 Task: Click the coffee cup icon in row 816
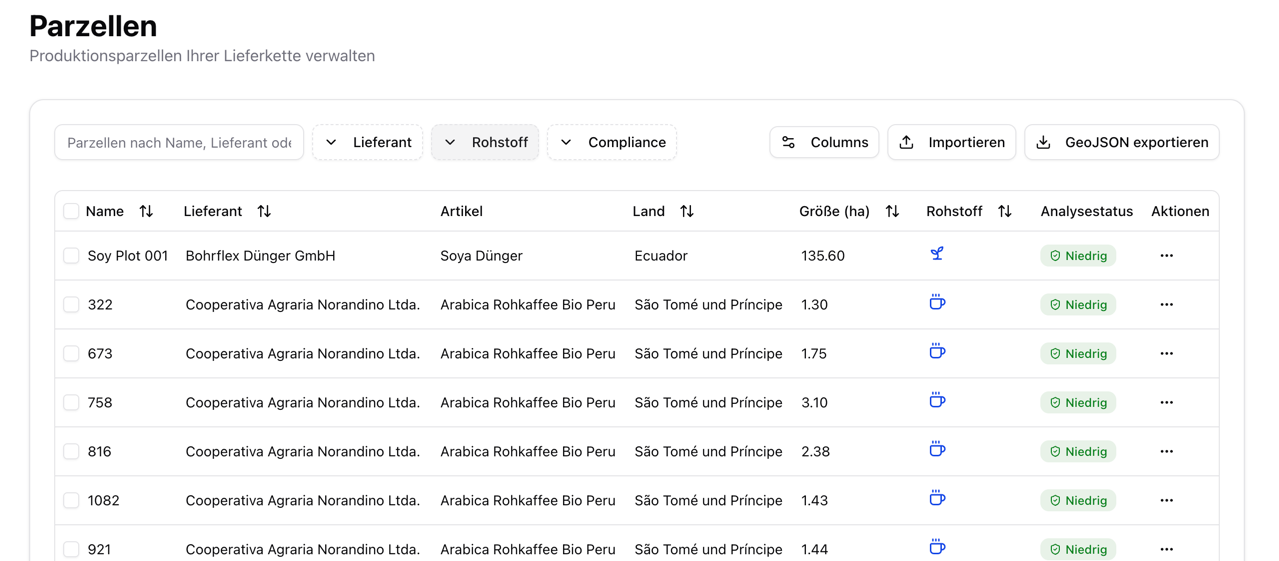(x=937, y=450)
